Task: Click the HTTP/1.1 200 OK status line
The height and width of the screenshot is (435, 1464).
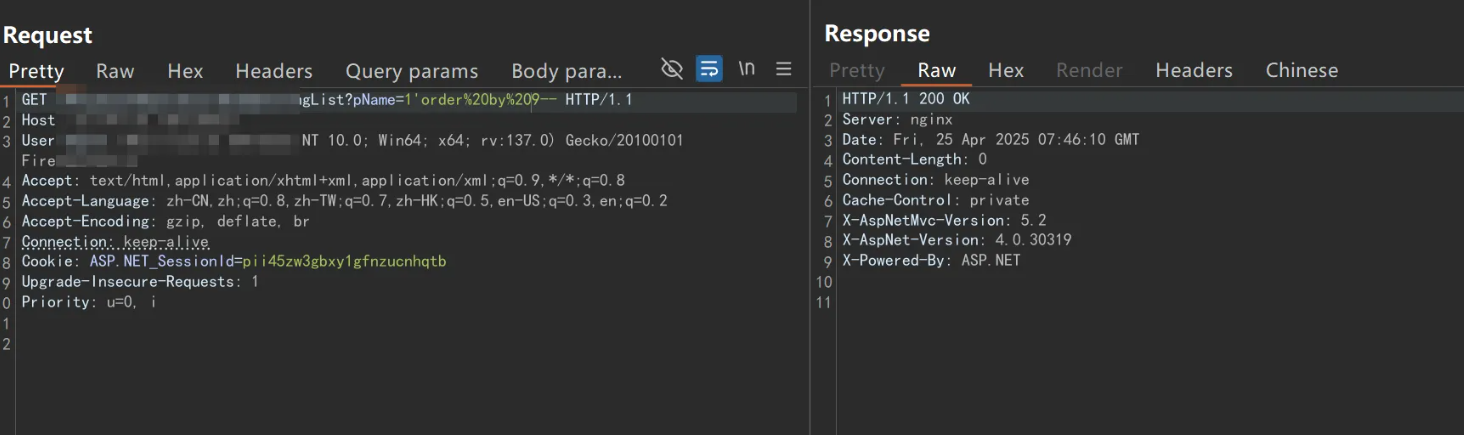Action: click(906, 99)
